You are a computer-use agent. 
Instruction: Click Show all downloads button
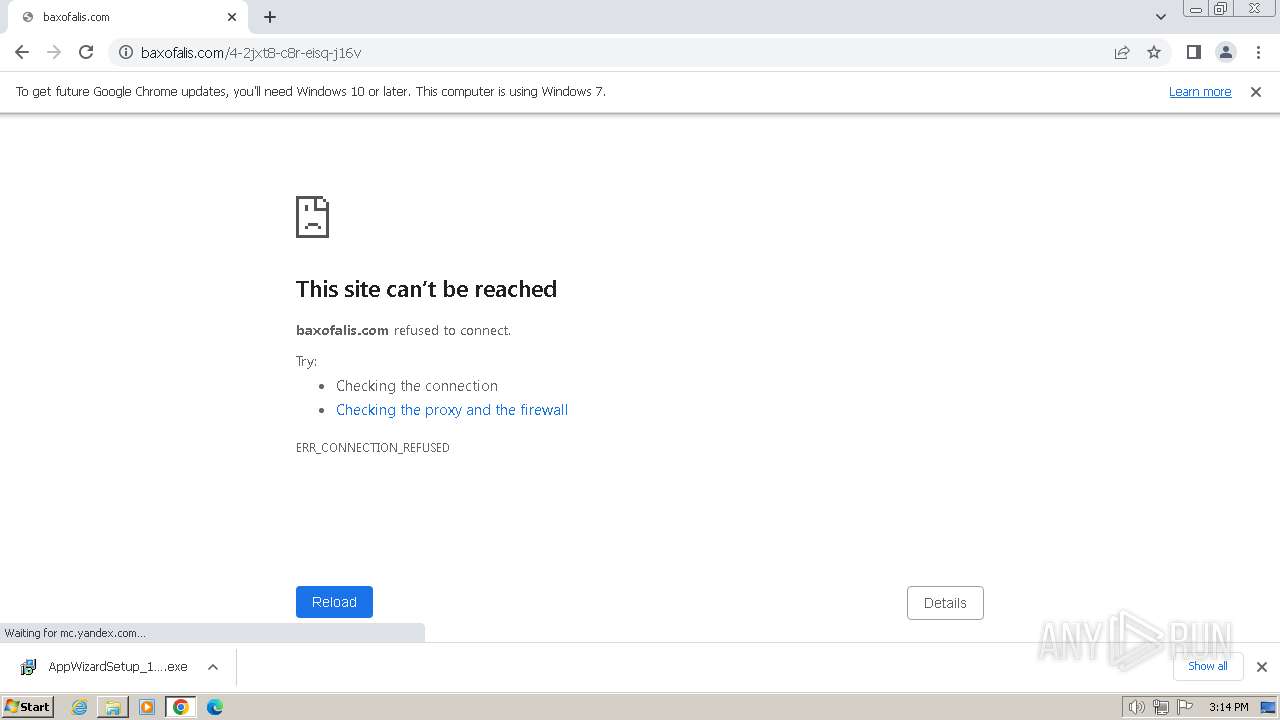(x=1207, y=666)
